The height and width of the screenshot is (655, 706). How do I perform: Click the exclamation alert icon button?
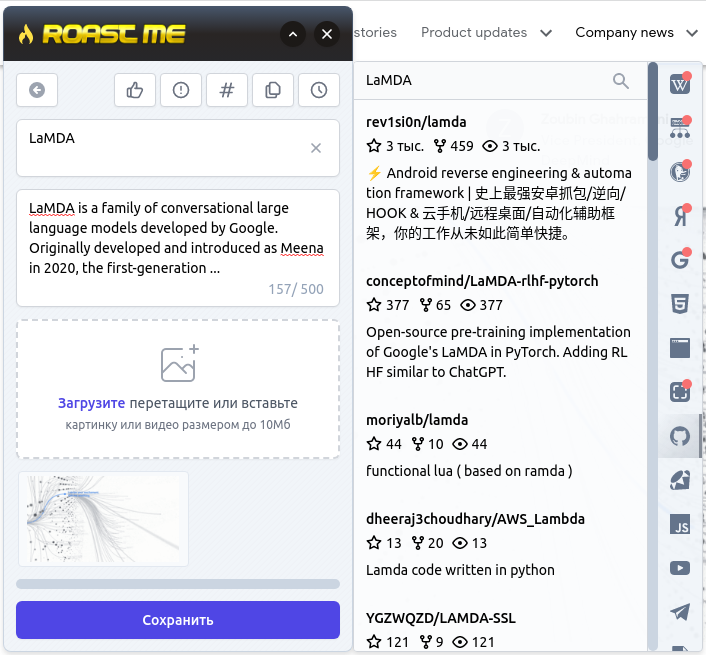pyautogui.click(x=181, y=90)
